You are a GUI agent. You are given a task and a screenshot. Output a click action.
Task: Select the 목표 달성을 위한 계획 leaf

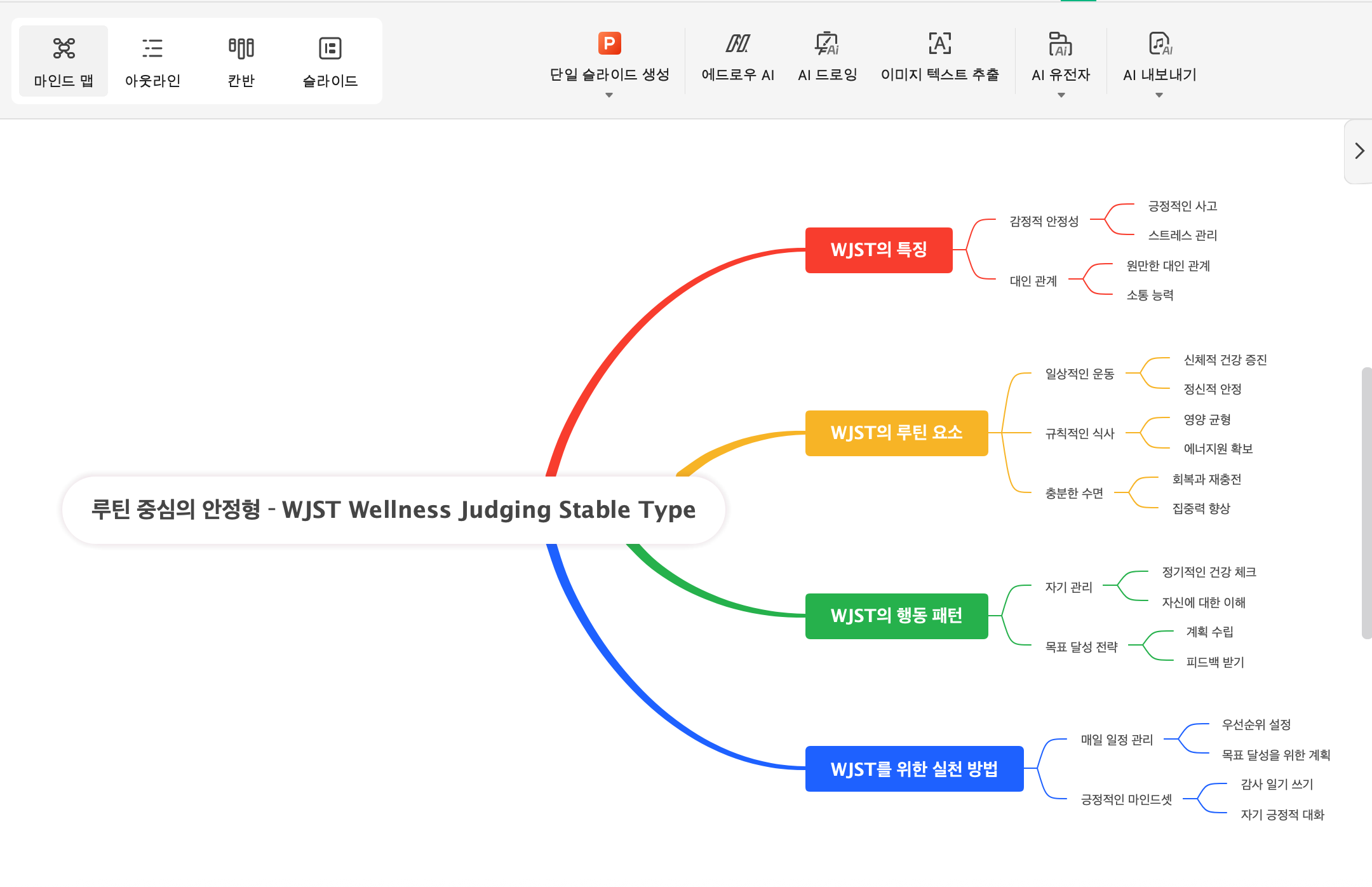point(1276,755)
